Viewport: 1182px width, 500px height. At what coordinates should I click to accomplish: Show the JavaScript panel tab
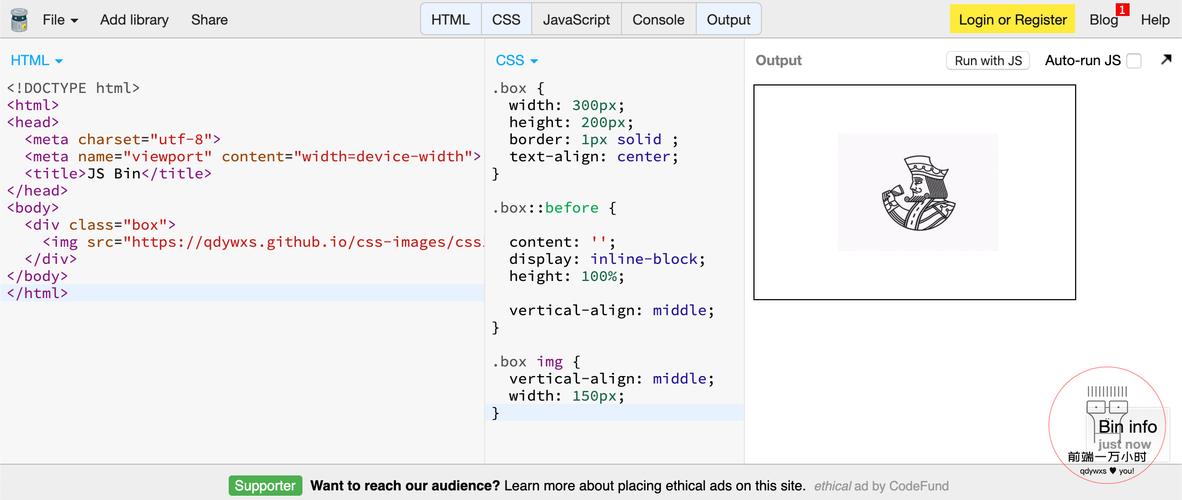[x=577, y=20]
